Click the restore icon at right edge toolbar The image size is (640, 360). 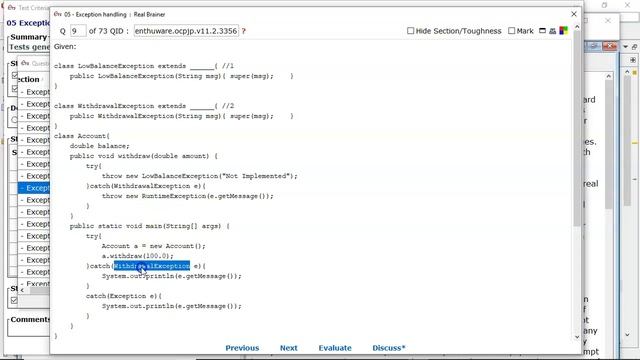pos(634,47)
